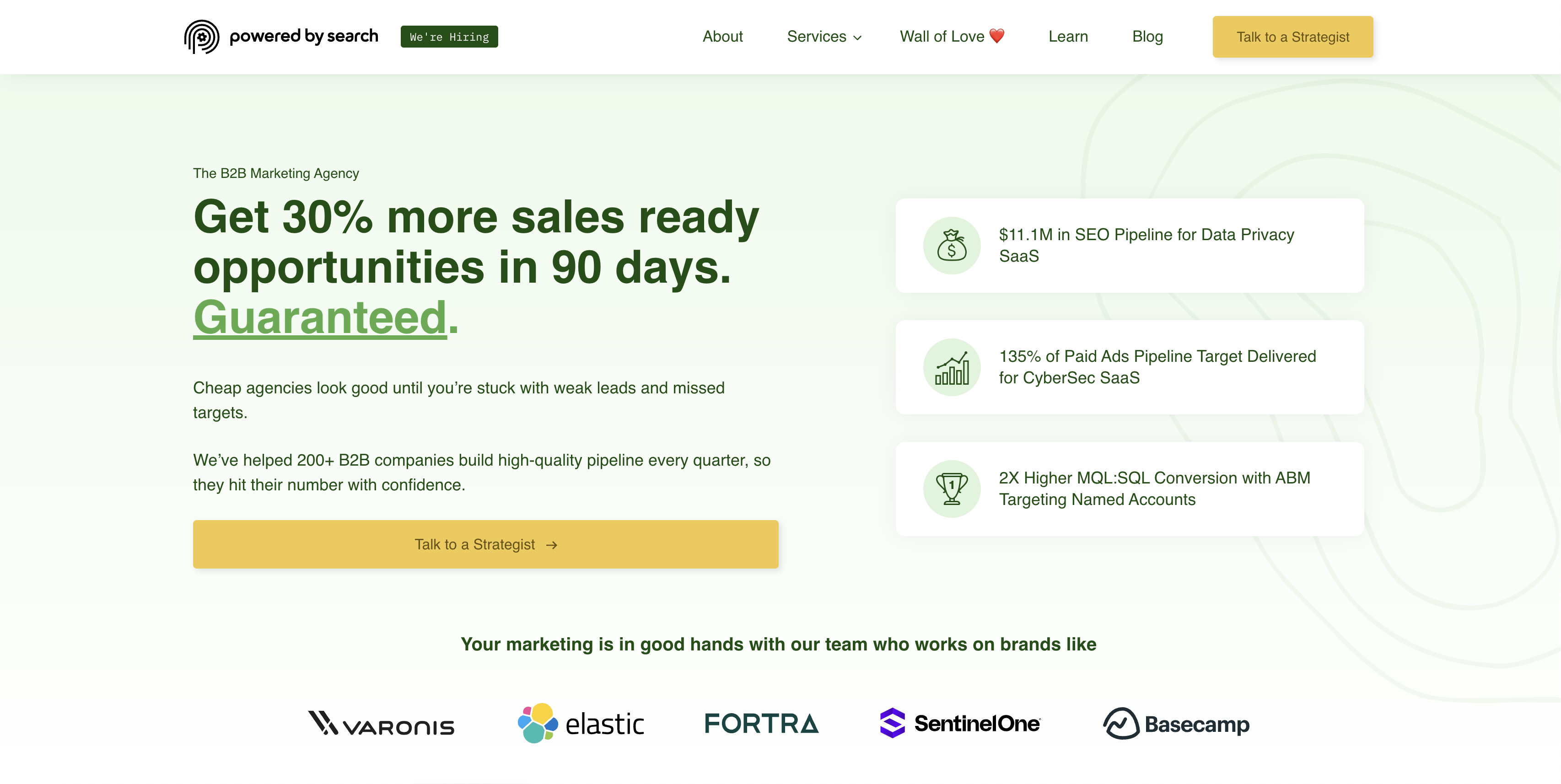Click the Varonis logo

(x=381, y=724)
